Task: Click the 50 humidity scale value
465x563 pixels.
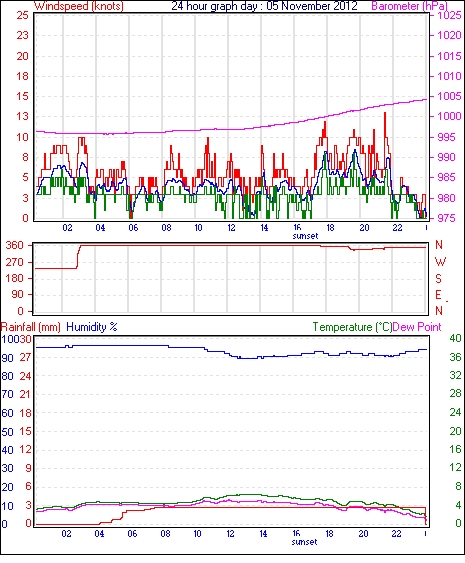Action: tap(8, 432)
